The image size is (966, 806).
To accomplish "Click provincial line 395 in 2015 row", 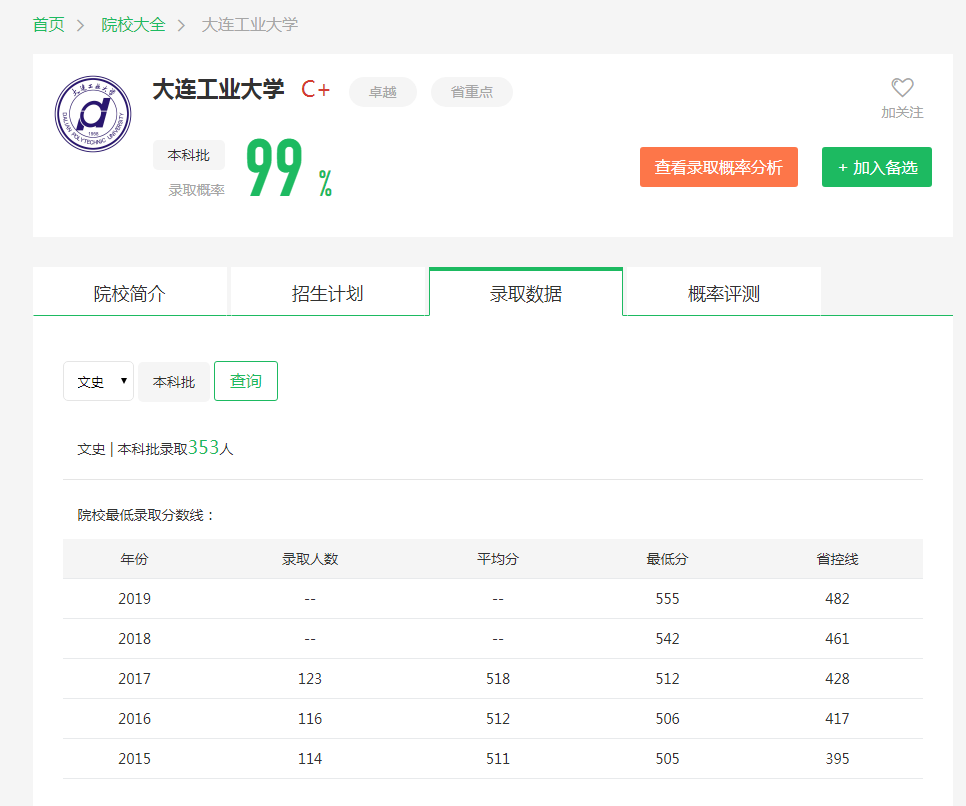I will pyautogui.click(x=837, y=759).
